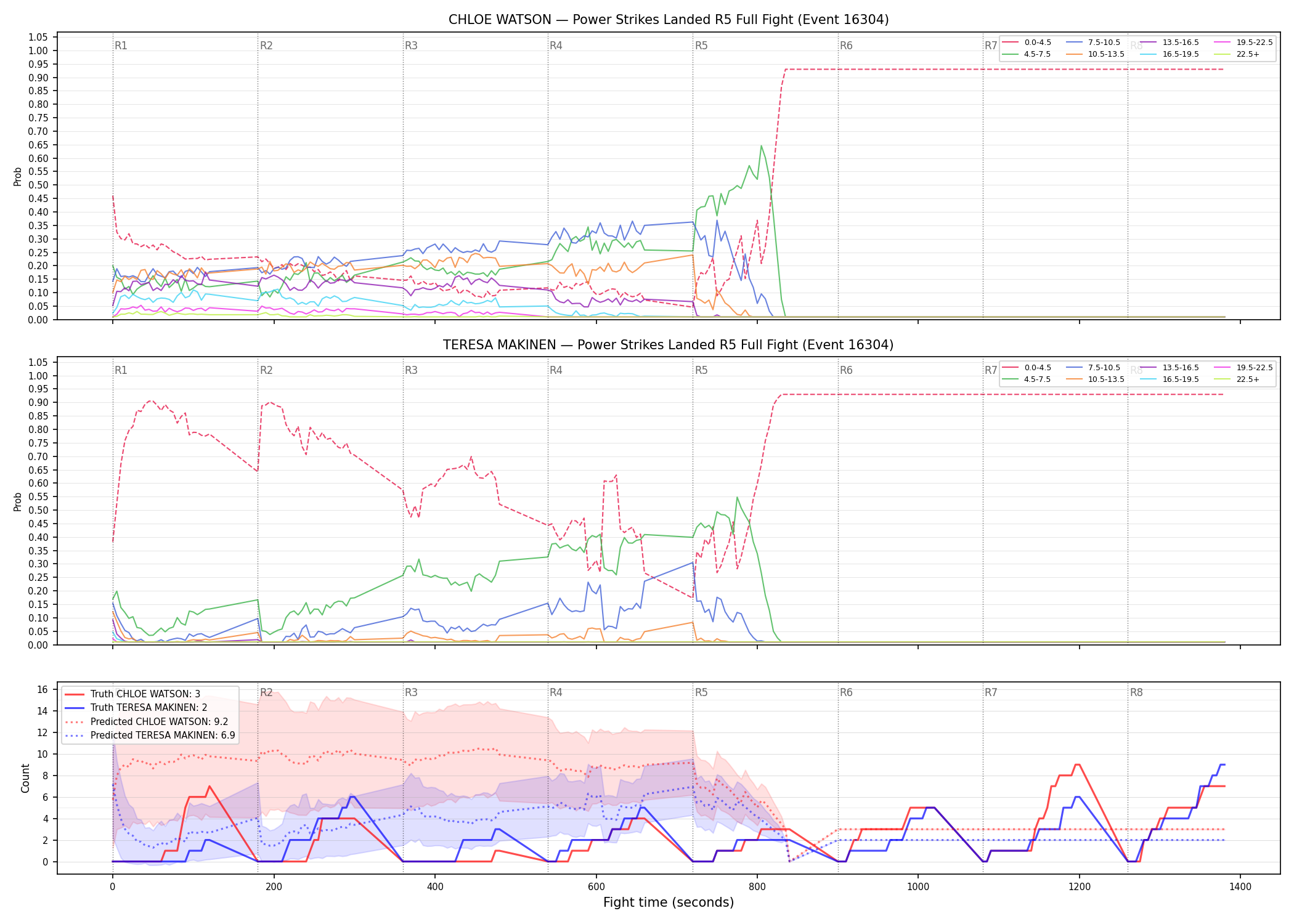This screenshot has width=1294, height=924.
Task: Select '4.5-7.5' legend label in Chloe Watson chart
Action: click(x=1038, y=54)
